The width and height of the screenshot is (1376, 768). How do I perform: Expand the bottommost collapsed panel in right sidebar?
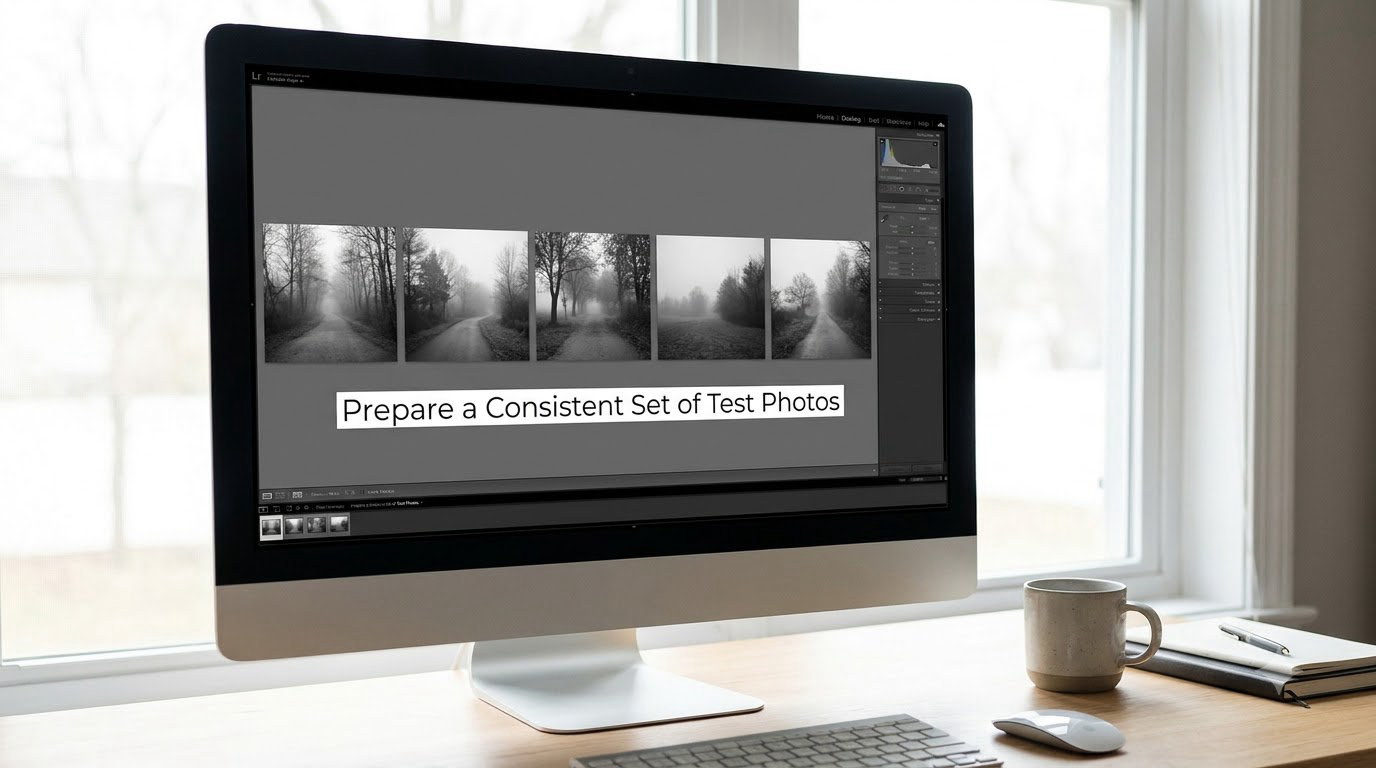(909, 319)
